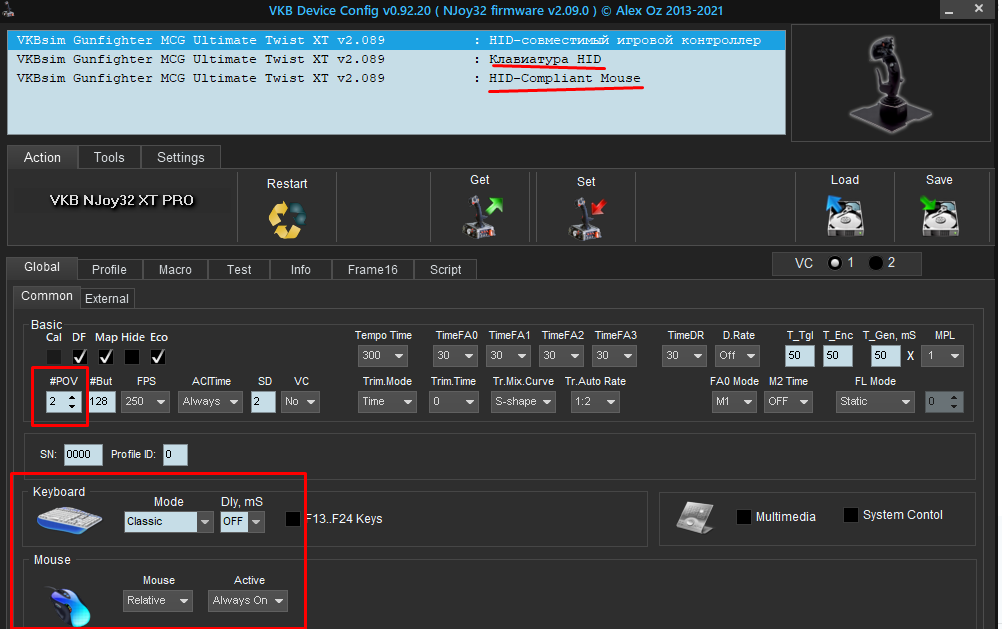Click the Restart recycle icon
This screenshot has height=629, width=1002.
[x=287, y=220]
